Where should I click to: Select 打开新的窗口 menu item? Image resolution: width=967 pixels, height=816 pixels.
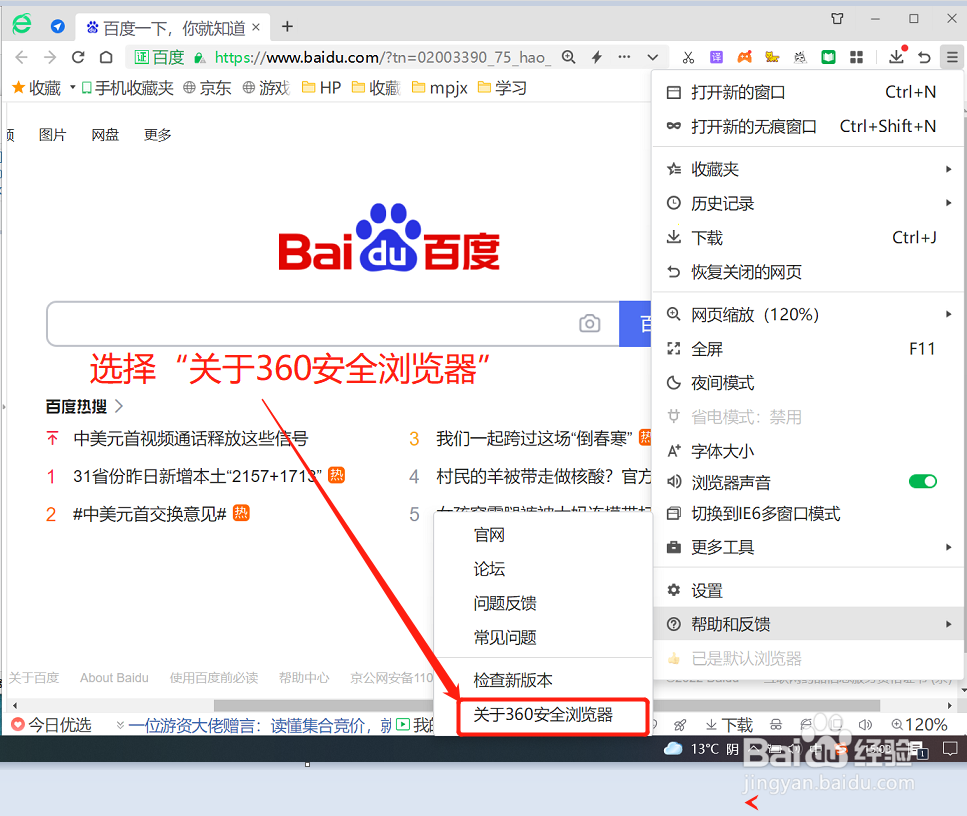[808, 93]
